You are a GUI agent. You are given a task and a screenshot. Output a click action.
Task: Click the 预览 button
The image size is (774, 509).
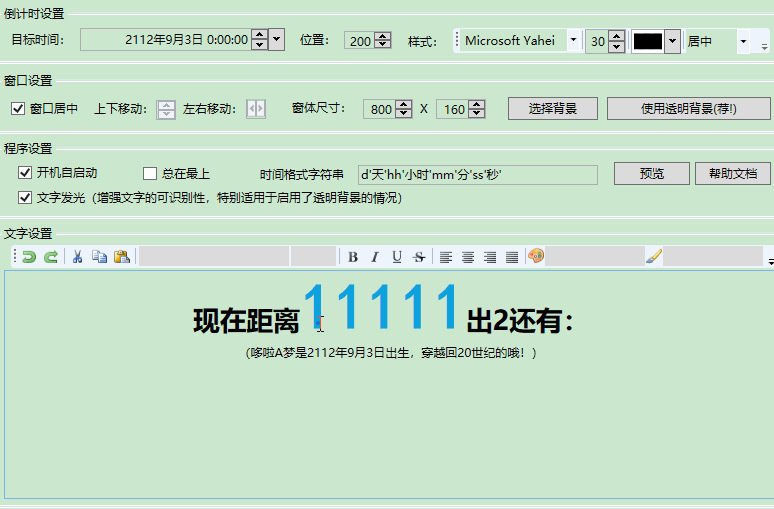652,173
